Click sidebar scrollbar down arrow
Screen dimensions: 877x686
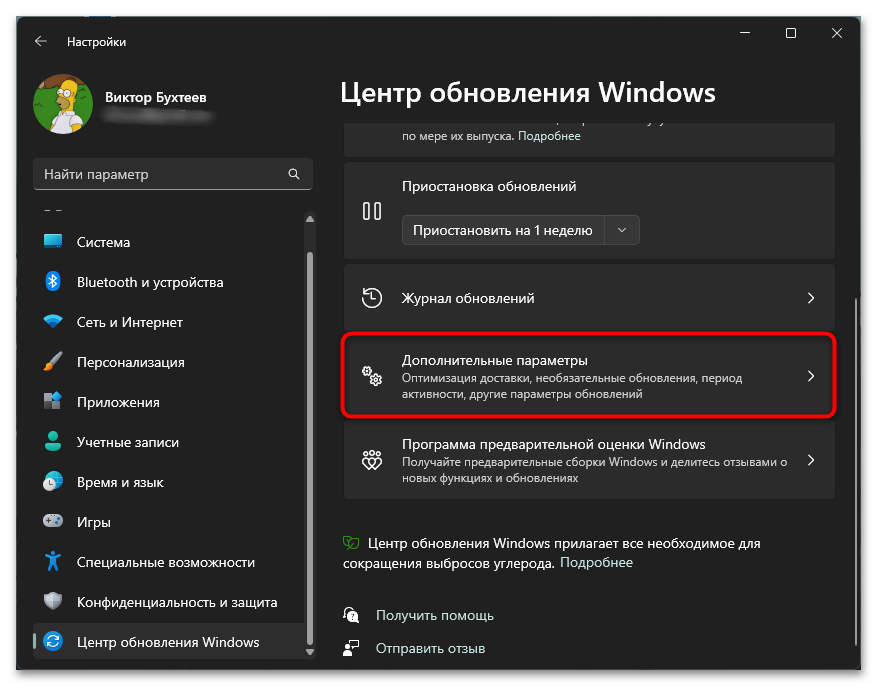[x=310, y=652]
